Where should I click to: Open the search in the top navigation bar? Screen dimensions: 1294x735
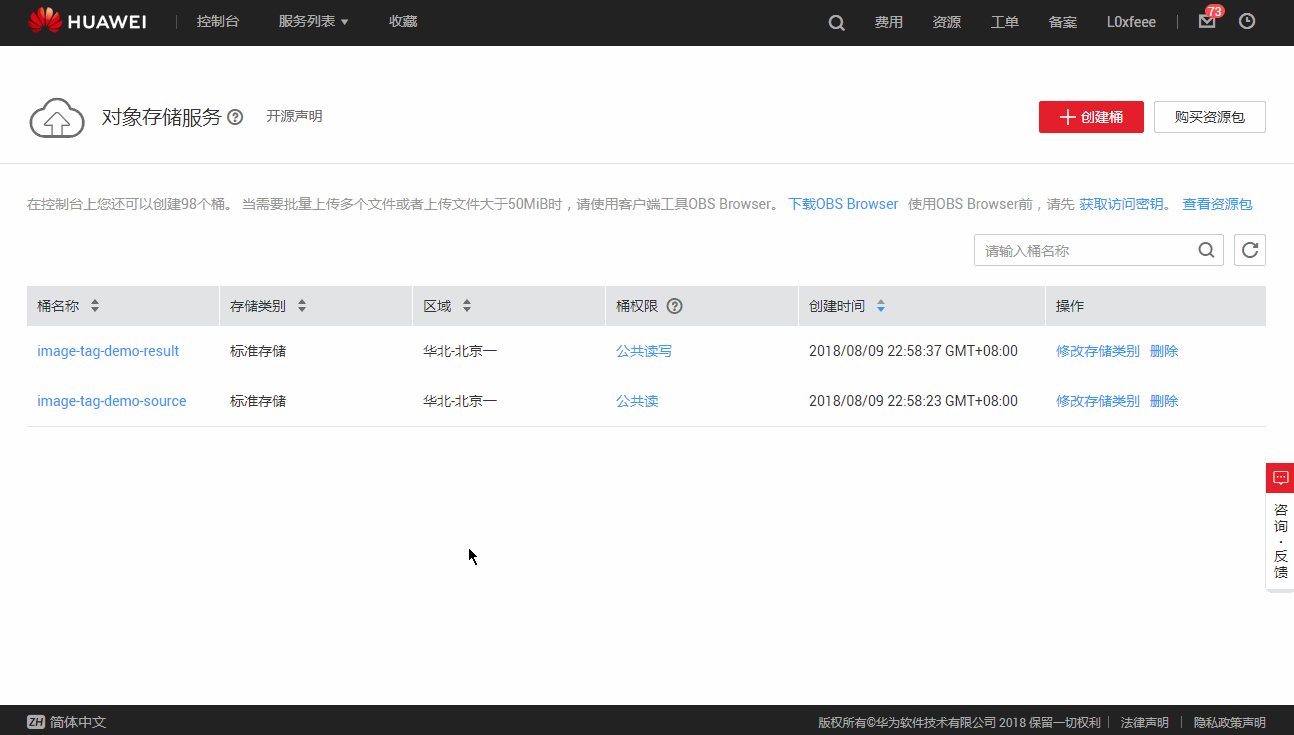click(x=836, y=22)
